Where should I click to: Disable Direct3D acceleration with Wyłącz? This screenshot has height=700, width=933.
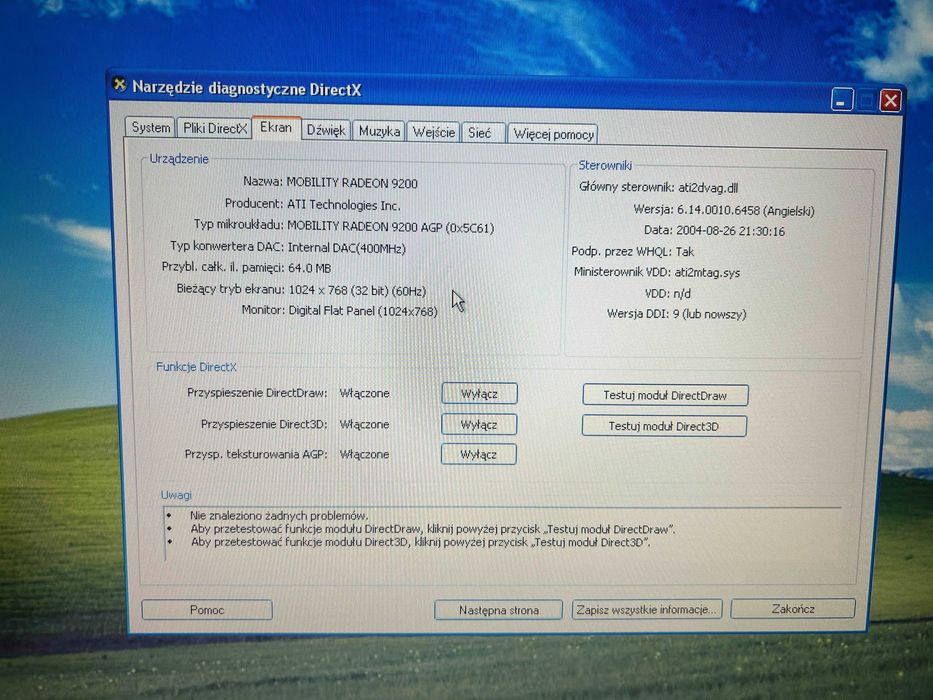(x=478, y=424)
